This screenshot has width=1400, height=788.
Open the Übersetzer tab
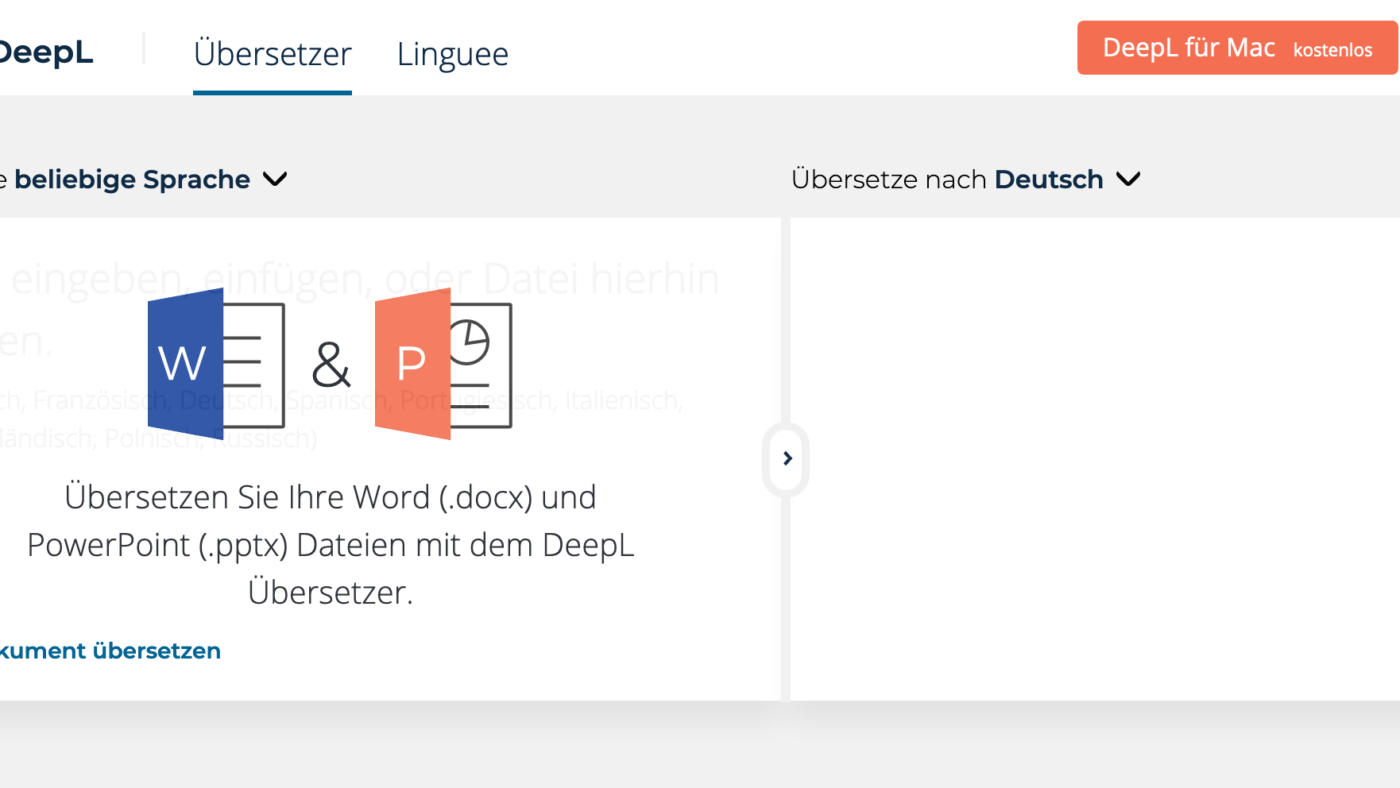pos(272,54)
